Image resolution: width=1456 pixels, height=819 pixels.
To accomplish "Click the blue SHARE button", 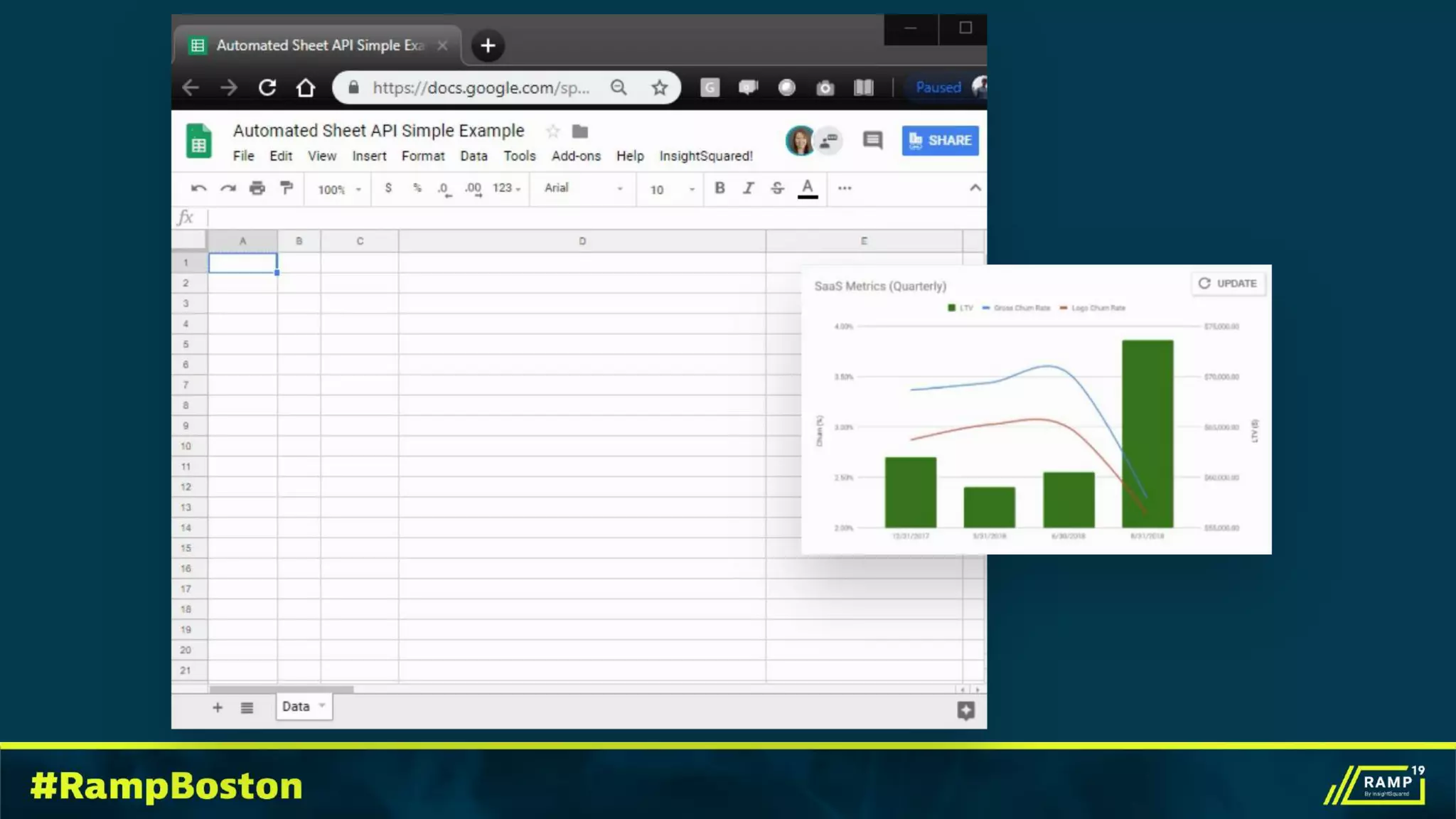I will (x=940, y=141).
